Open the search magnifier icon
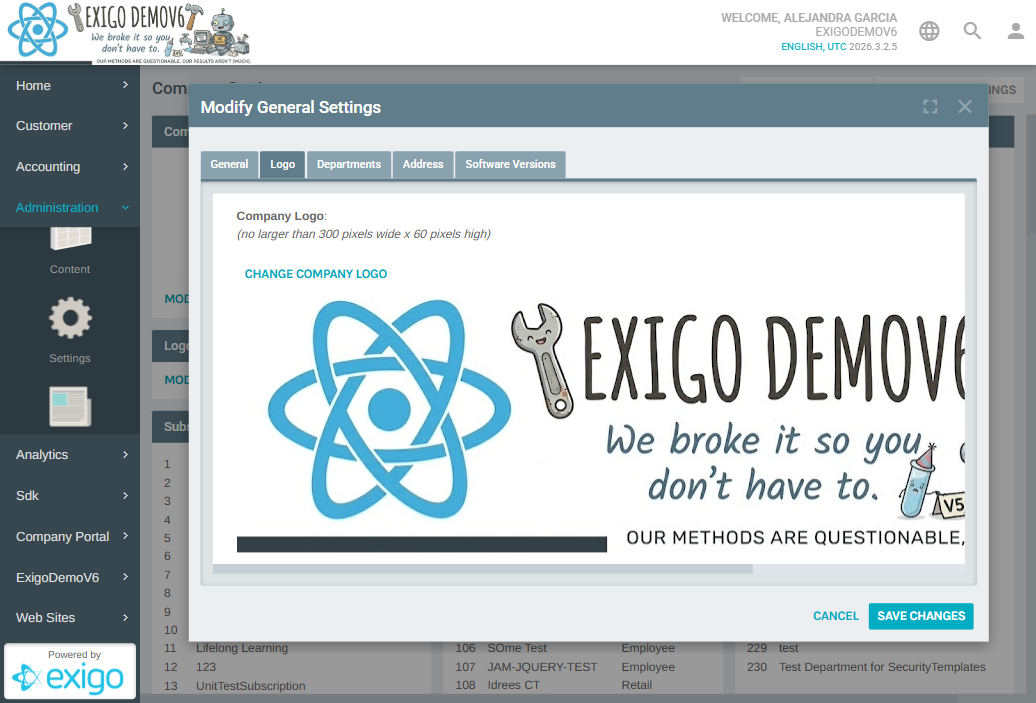Viewport: 1036px width, 703px height. pos(972,31)
